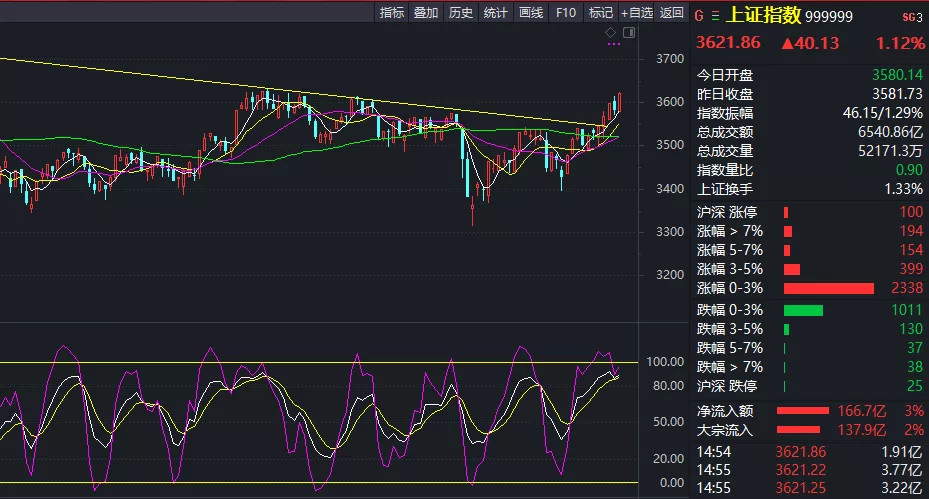Click 返回 to go back
This screenshot has width=929, height=499.
[x=671, y=12]
